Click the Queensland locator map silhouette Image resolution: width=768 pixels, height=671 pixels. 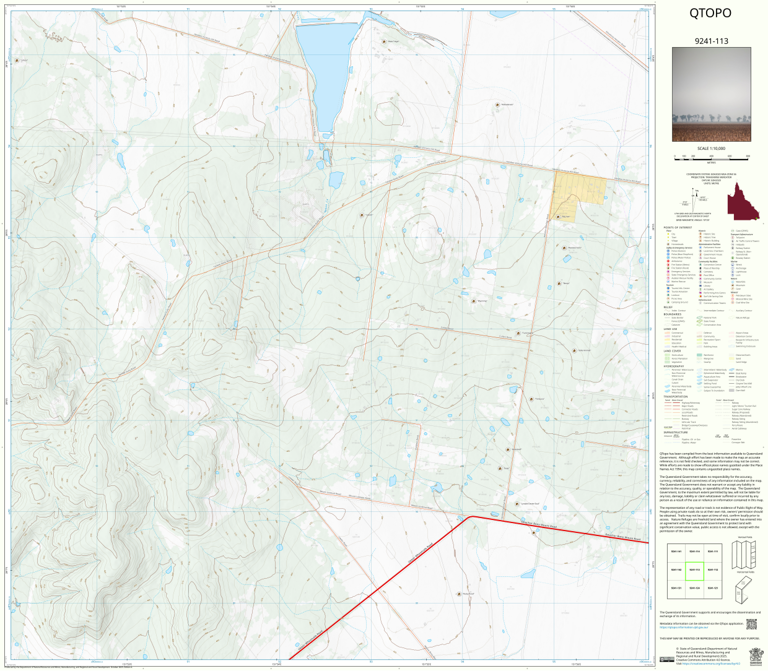tap(743, 201)
